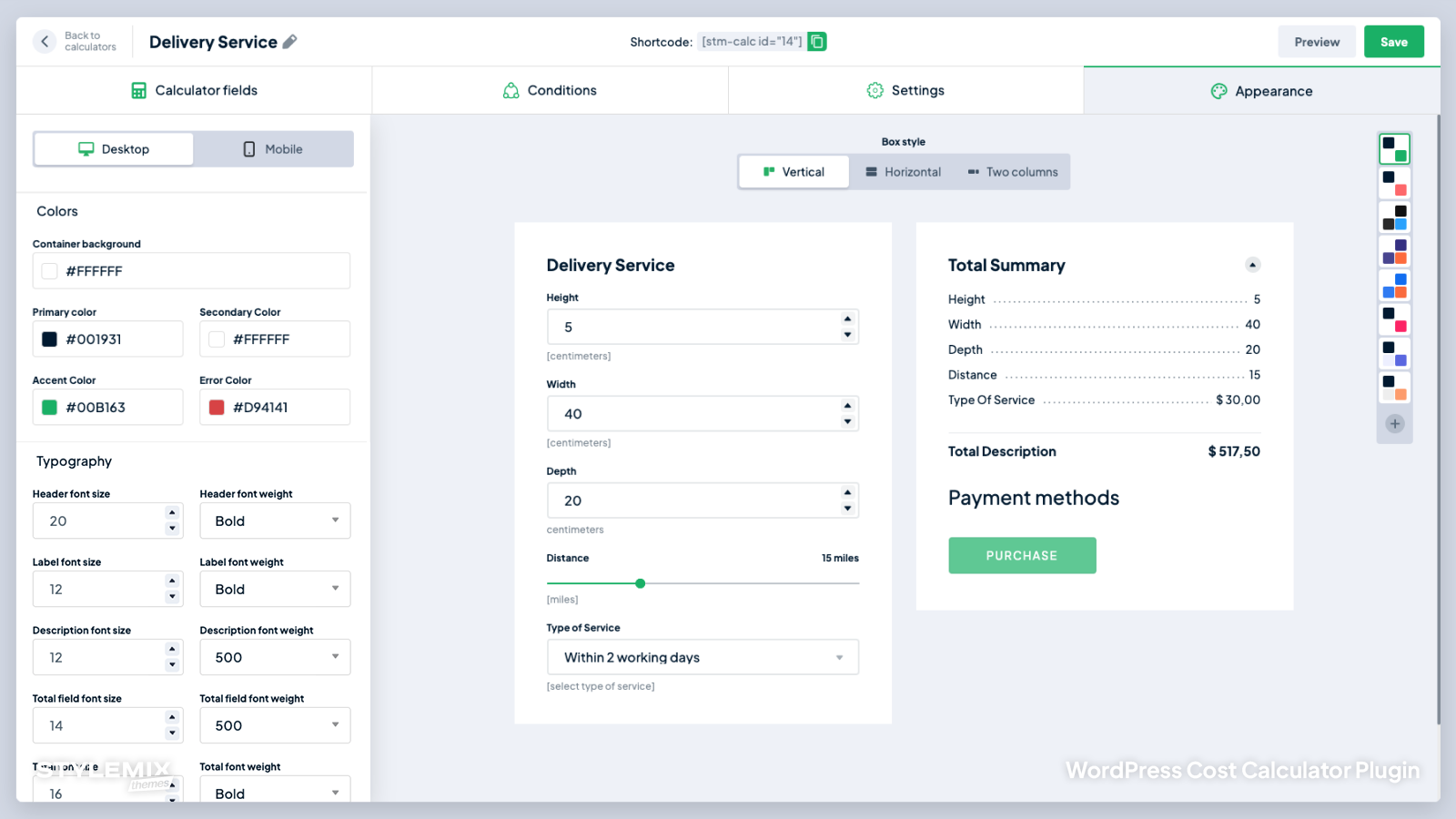This screenshot has width=1456, height=819.
Task: Click the Distance slider handle
Action: click(x=641, y=583)
